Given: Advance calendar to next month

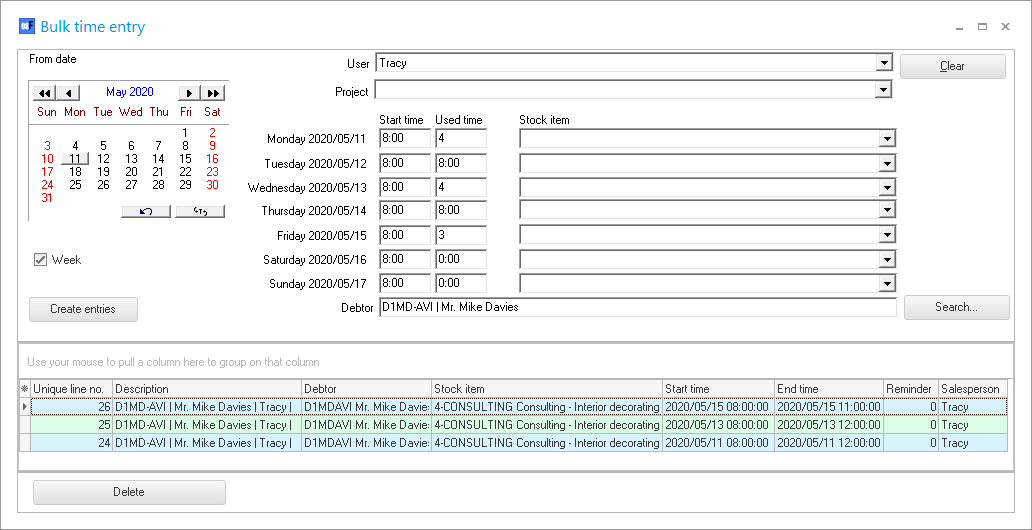Looking at the screenshot, I should pos(189,93).
